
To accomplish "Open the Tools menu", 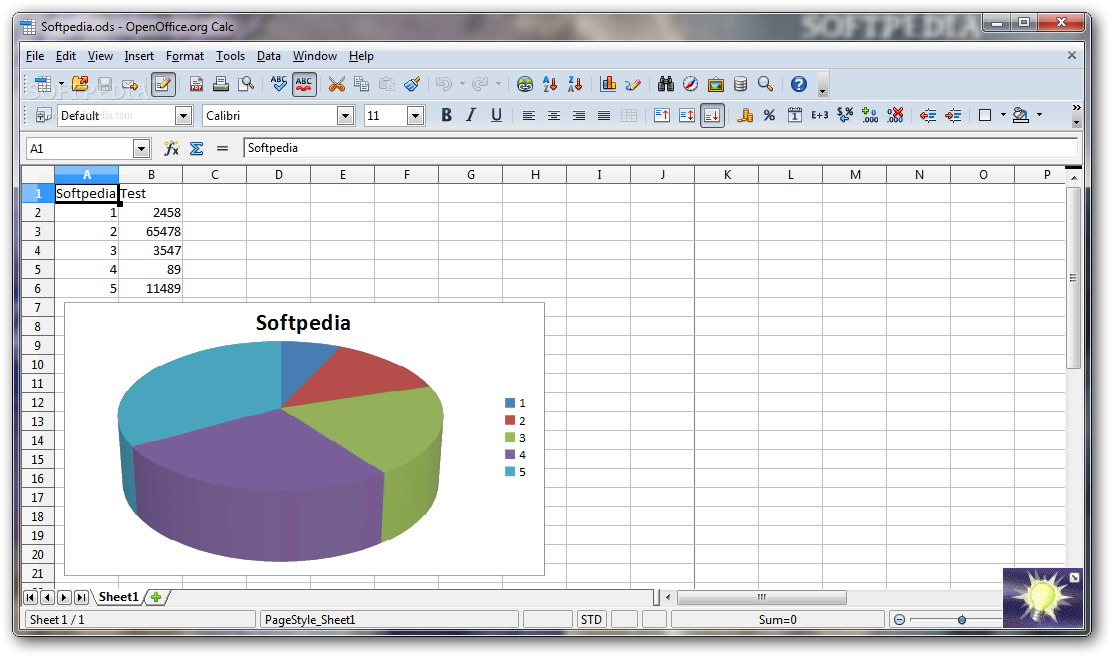I will [230, 56].
